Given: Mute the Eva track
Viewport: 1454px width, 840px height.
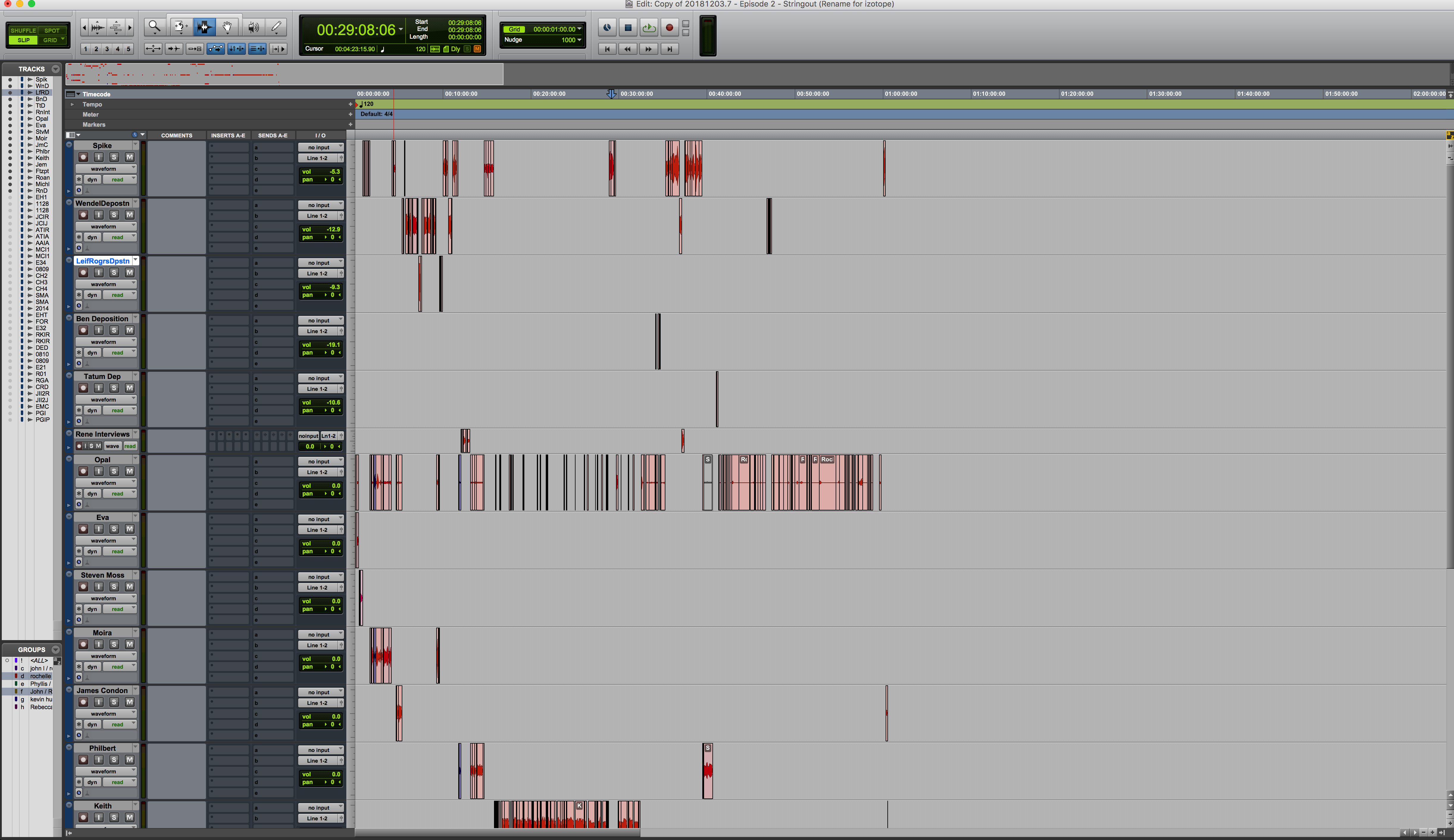Looking at the screenshot, I should [130, 529].
